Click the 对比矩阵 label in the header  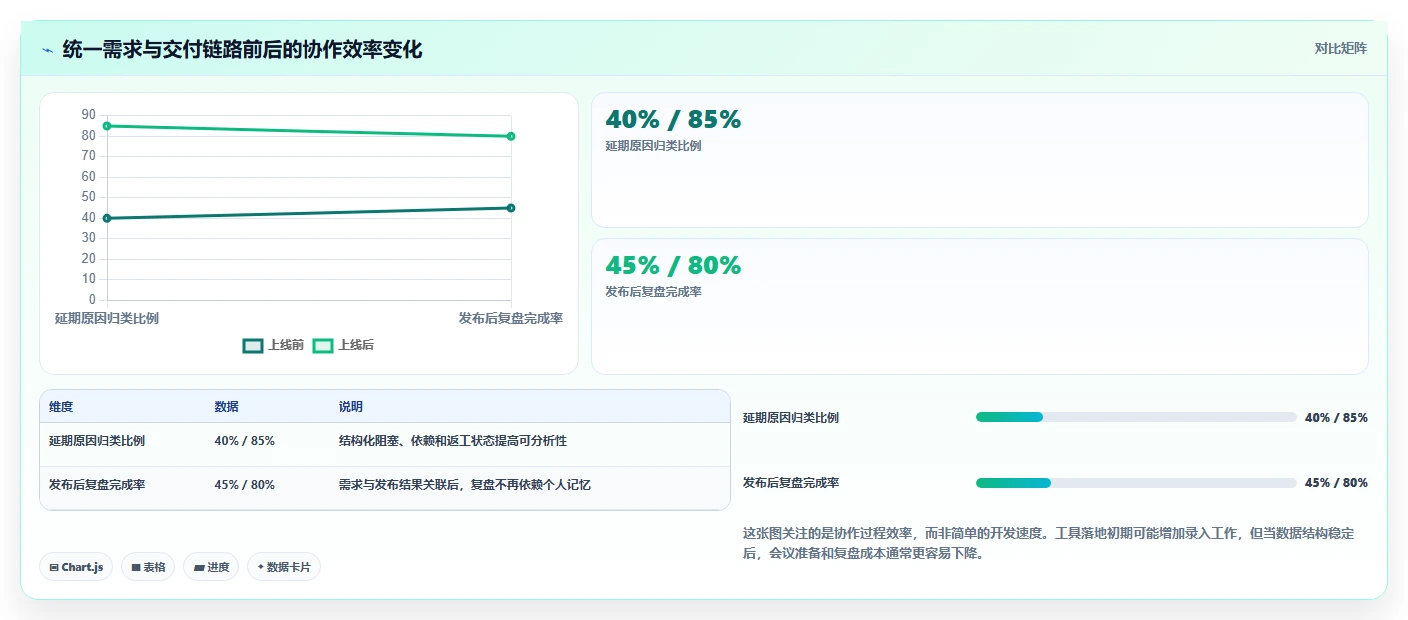tap(1340, 48)
